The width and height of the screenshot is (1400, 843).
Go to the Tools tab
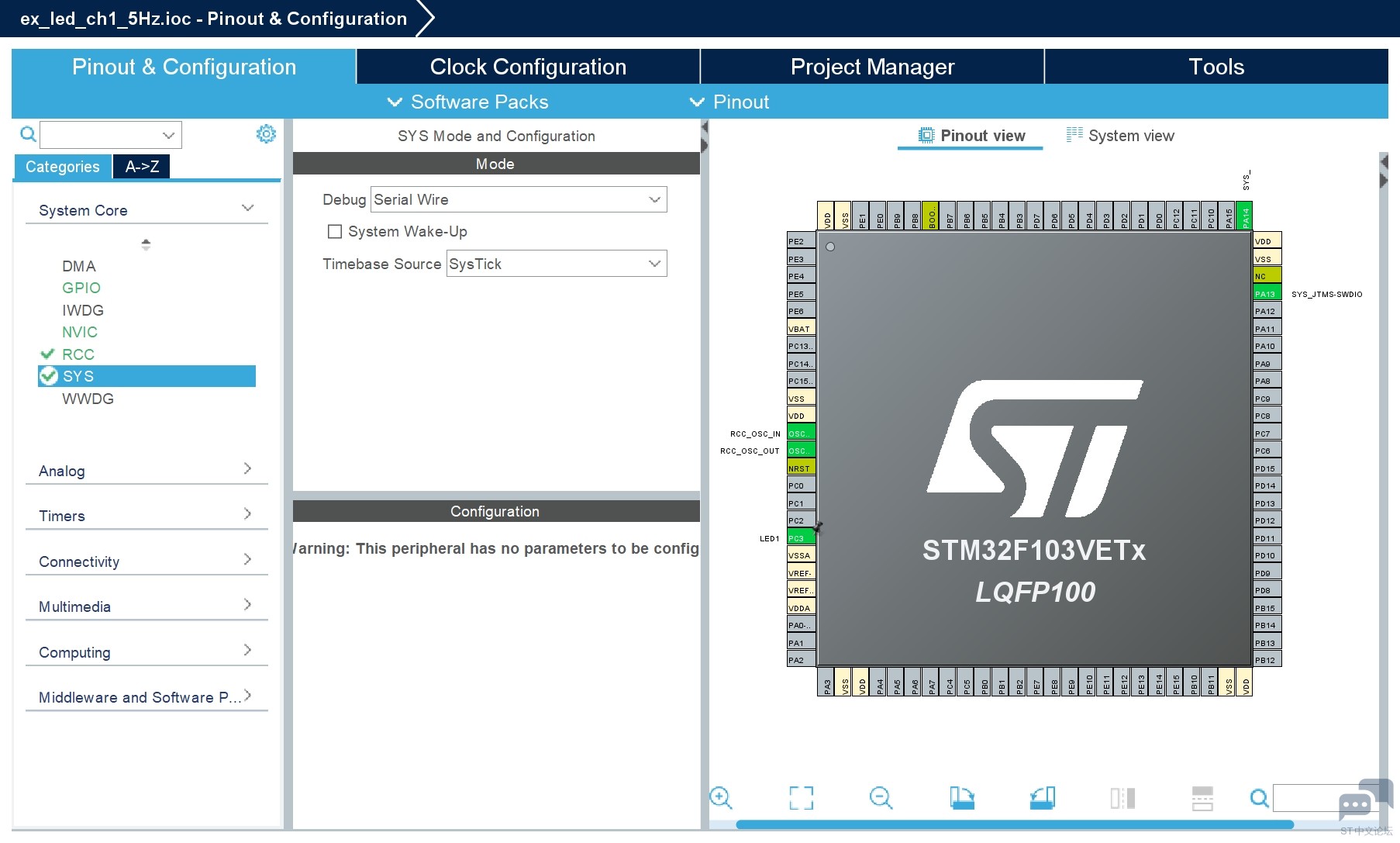[x=1216, y=67]
